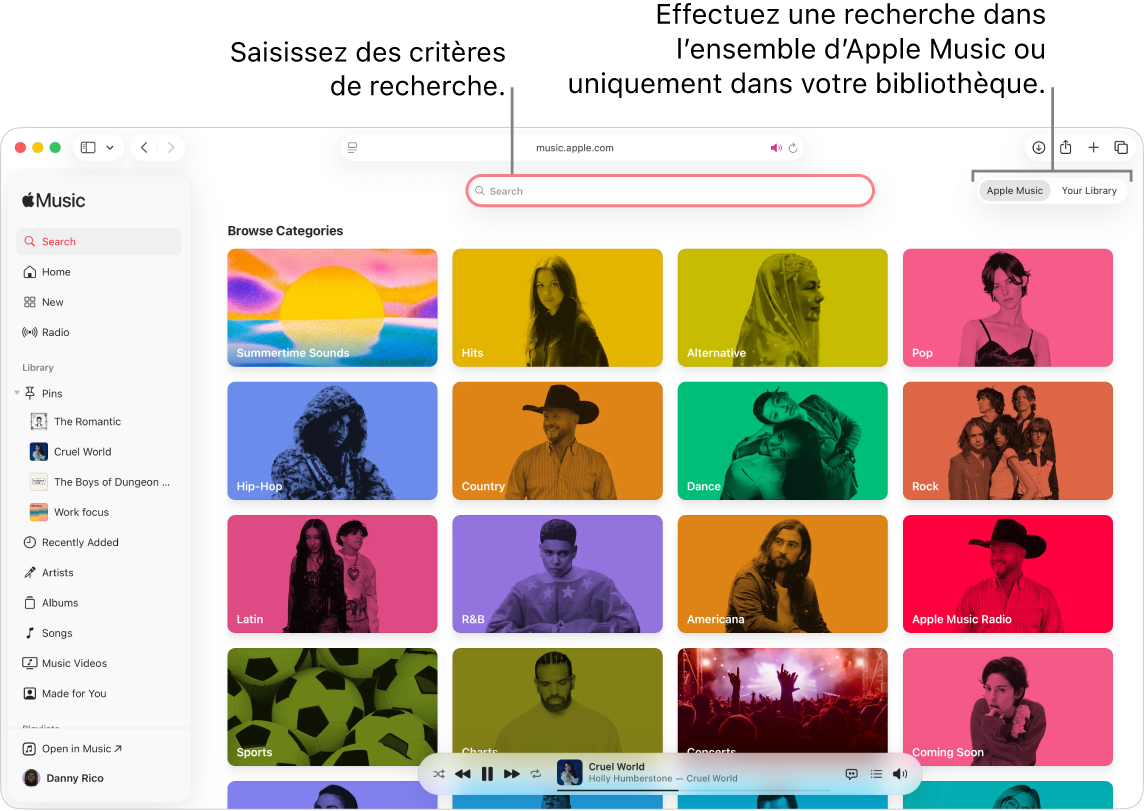Click the playback progress bar

[x=693, y=791]
